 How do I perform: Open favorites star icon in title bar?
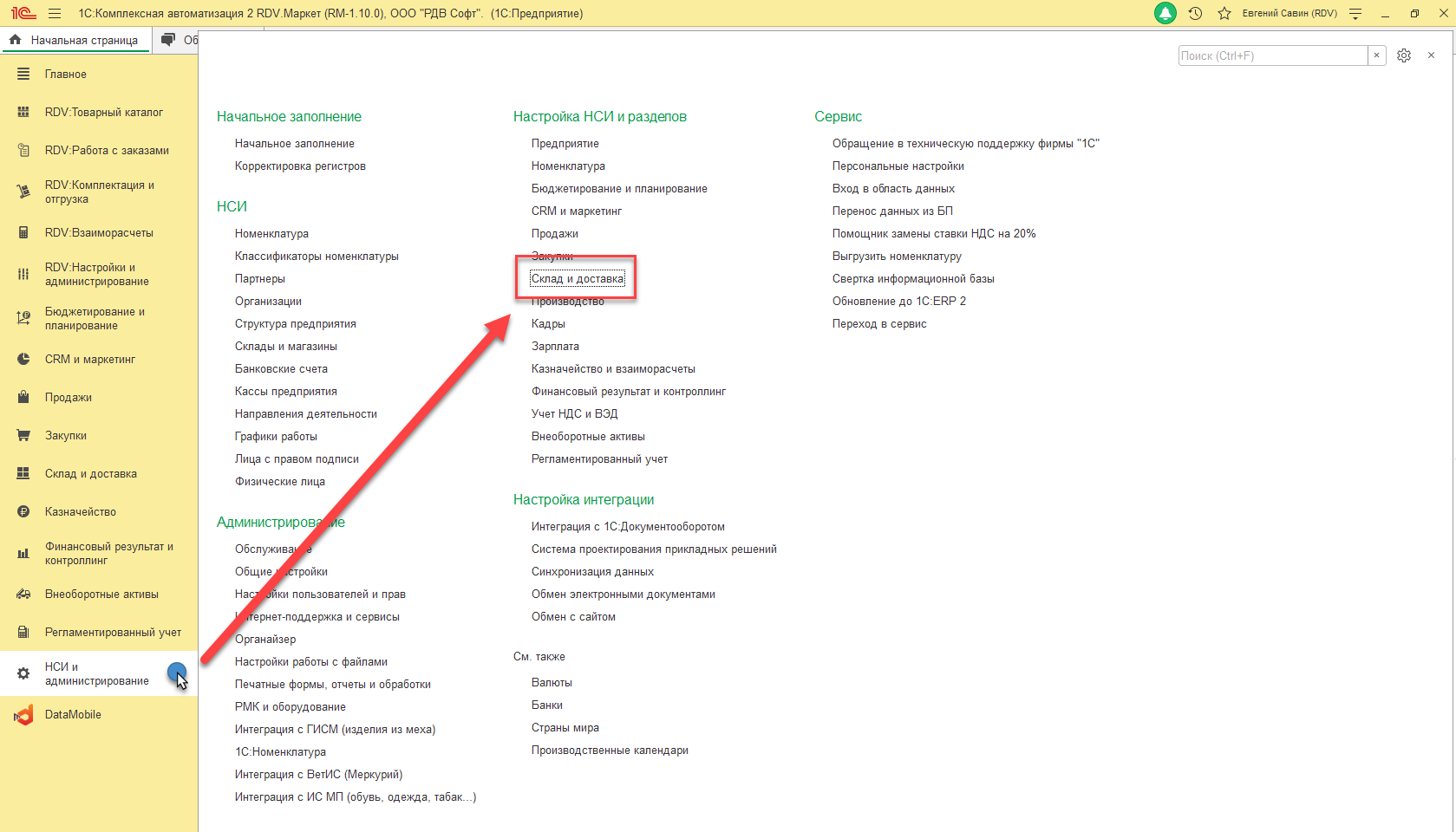[1224, 13]
